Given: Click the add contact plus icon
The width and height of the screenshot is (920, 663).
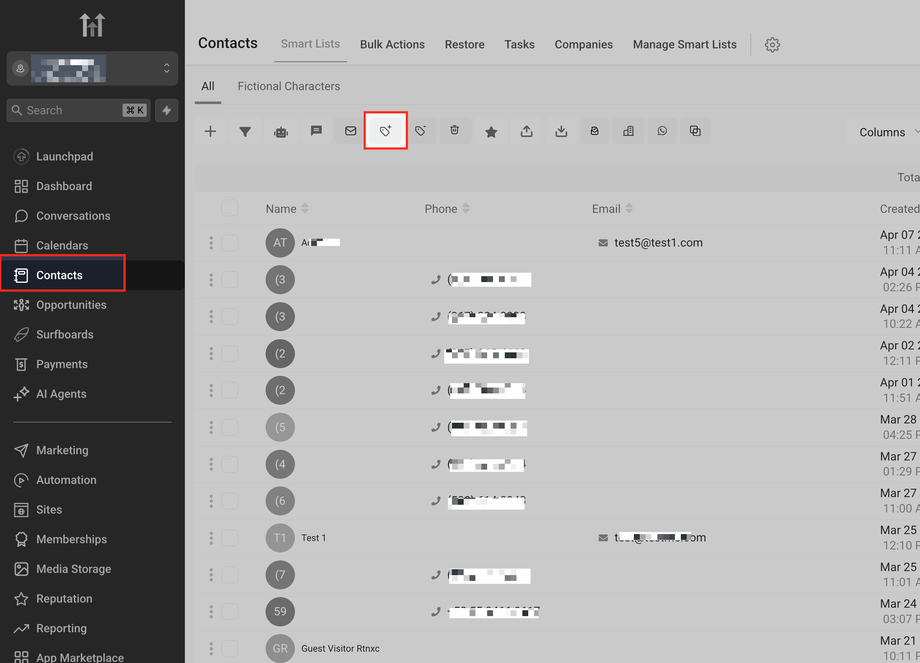Looking at the screenshot, I should coord(210,131).
